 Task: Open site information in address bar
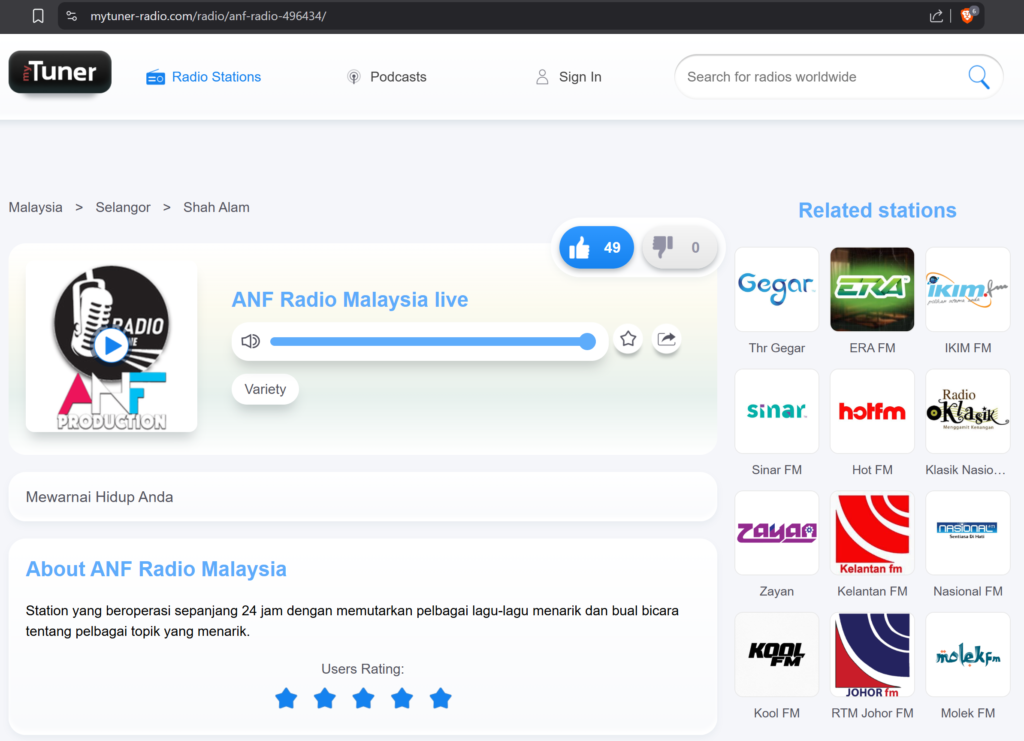(71, 16)
